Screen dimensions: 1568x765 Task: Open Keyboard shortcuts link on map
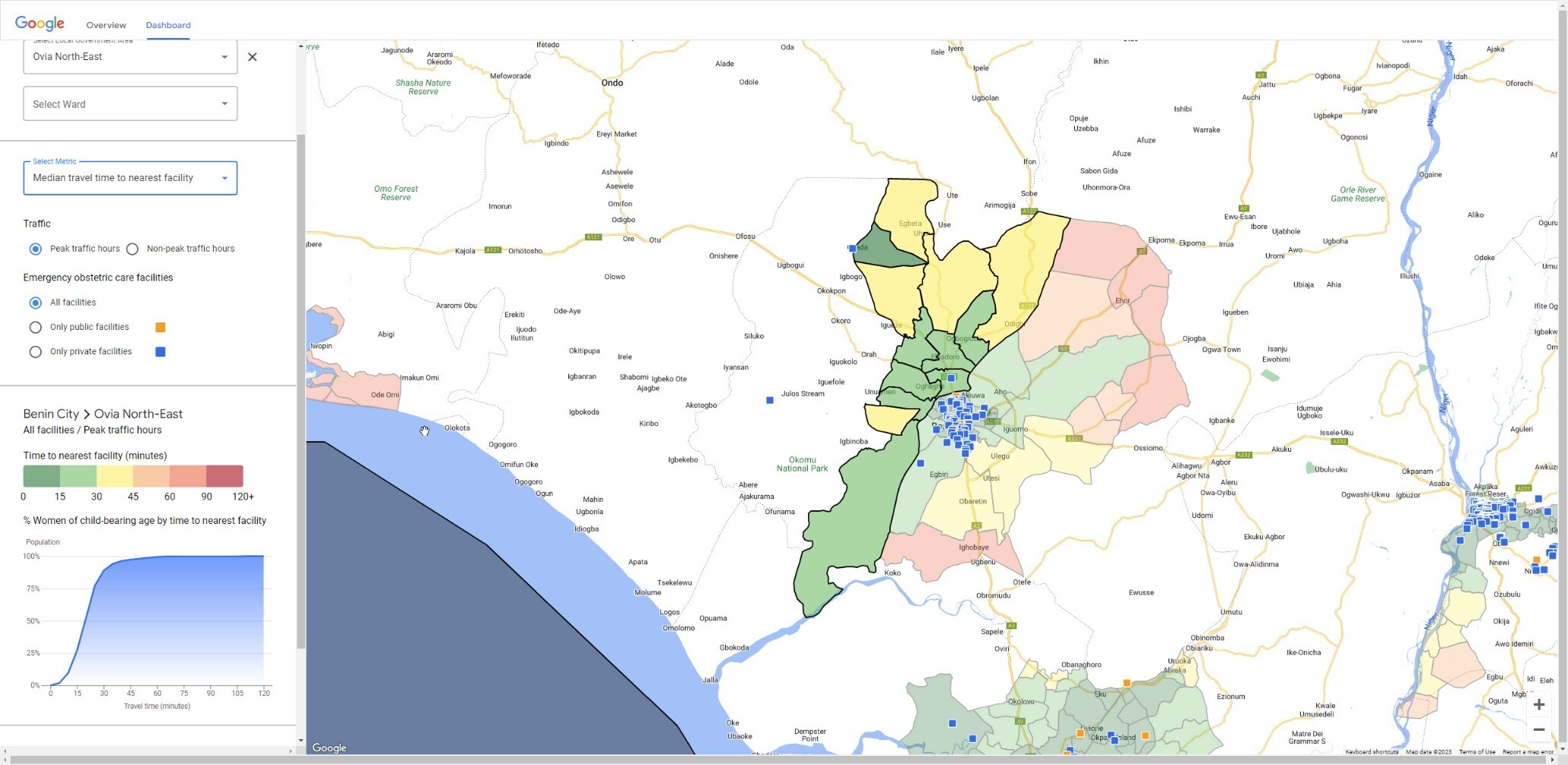click(x=1372, y=752)
